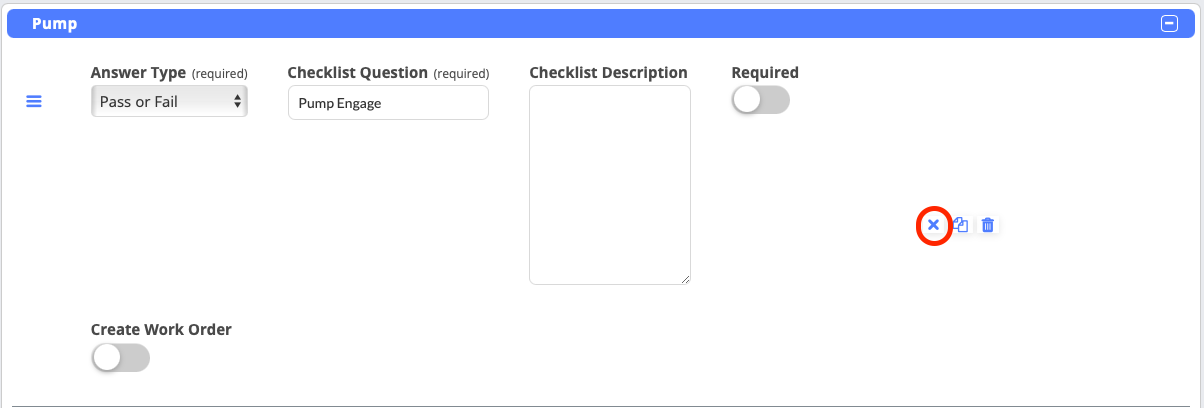Duplicate the checklist item with copy icon
Viewport: 1204px width, 408px height.
pyautogui.click(x=960, y=225)
